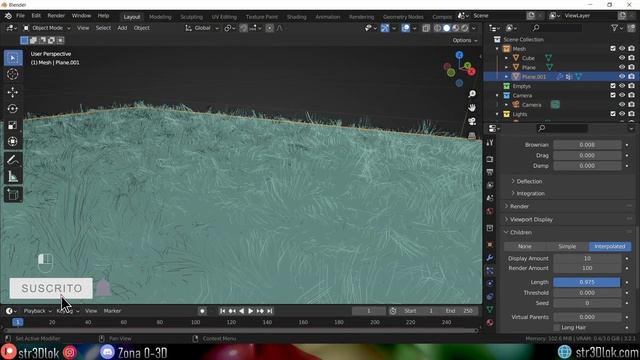Screen dimensions: 640x360
Task: Jump to the timeline end frame
Action: click(x=269, y=311)
